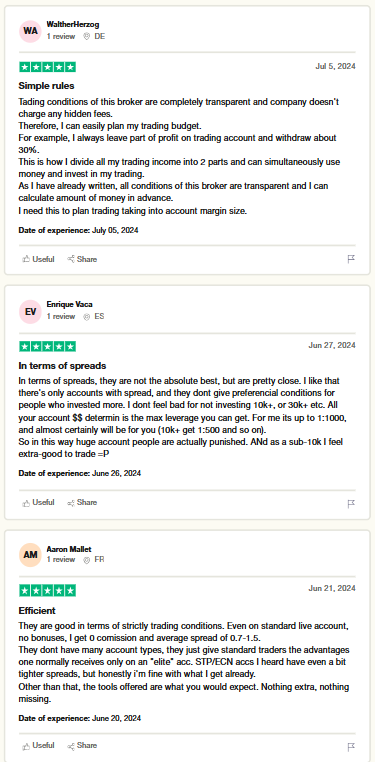The height and width of the screenshot is (762, 375).
Task: Mark 'Simple rules' review as Useful
Action: (x=38, y=259)
